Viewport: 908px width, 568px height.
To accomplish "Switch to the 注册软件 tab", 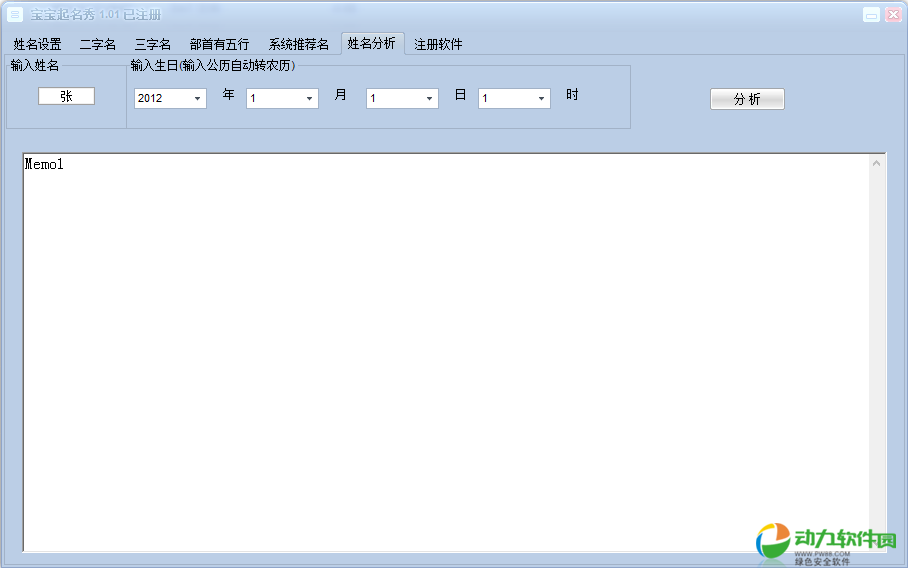I will click(x=438, y=44).
